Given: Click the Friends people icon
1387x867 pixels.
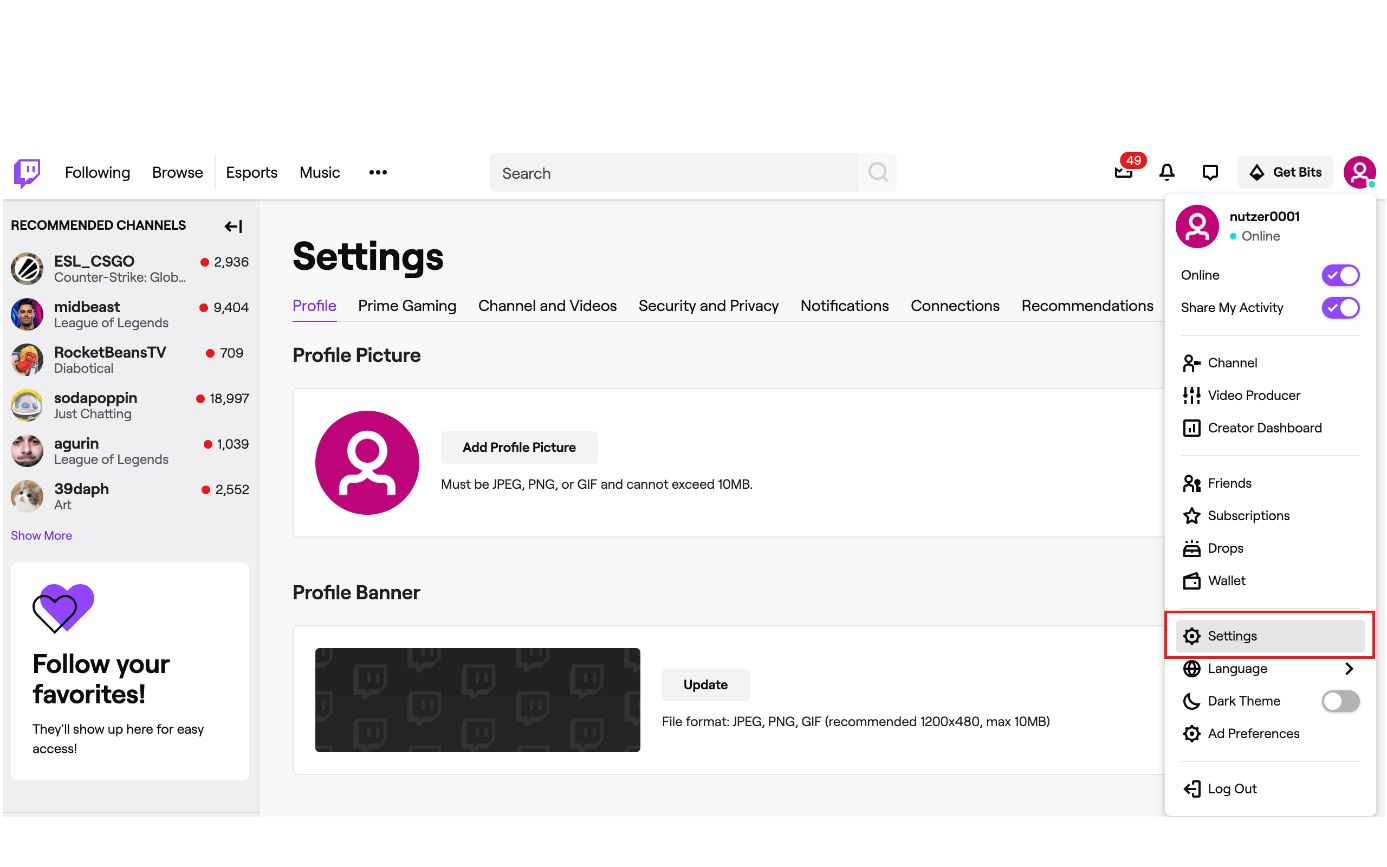Looking at the screenshot, I should coord(1191,483).
